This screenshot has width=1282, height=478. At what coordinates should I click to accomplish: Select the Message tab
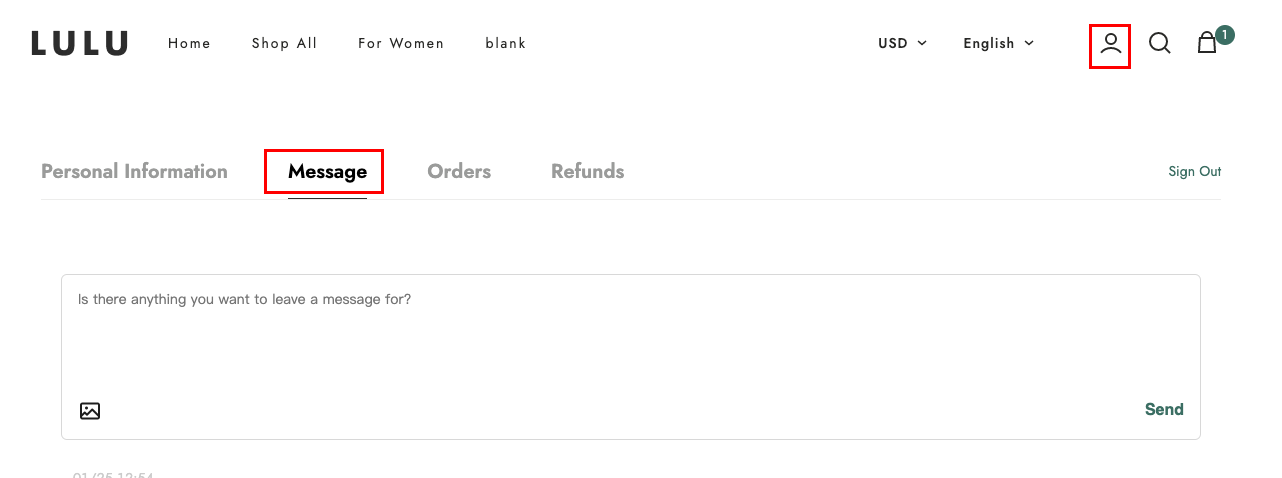(327, 171)
